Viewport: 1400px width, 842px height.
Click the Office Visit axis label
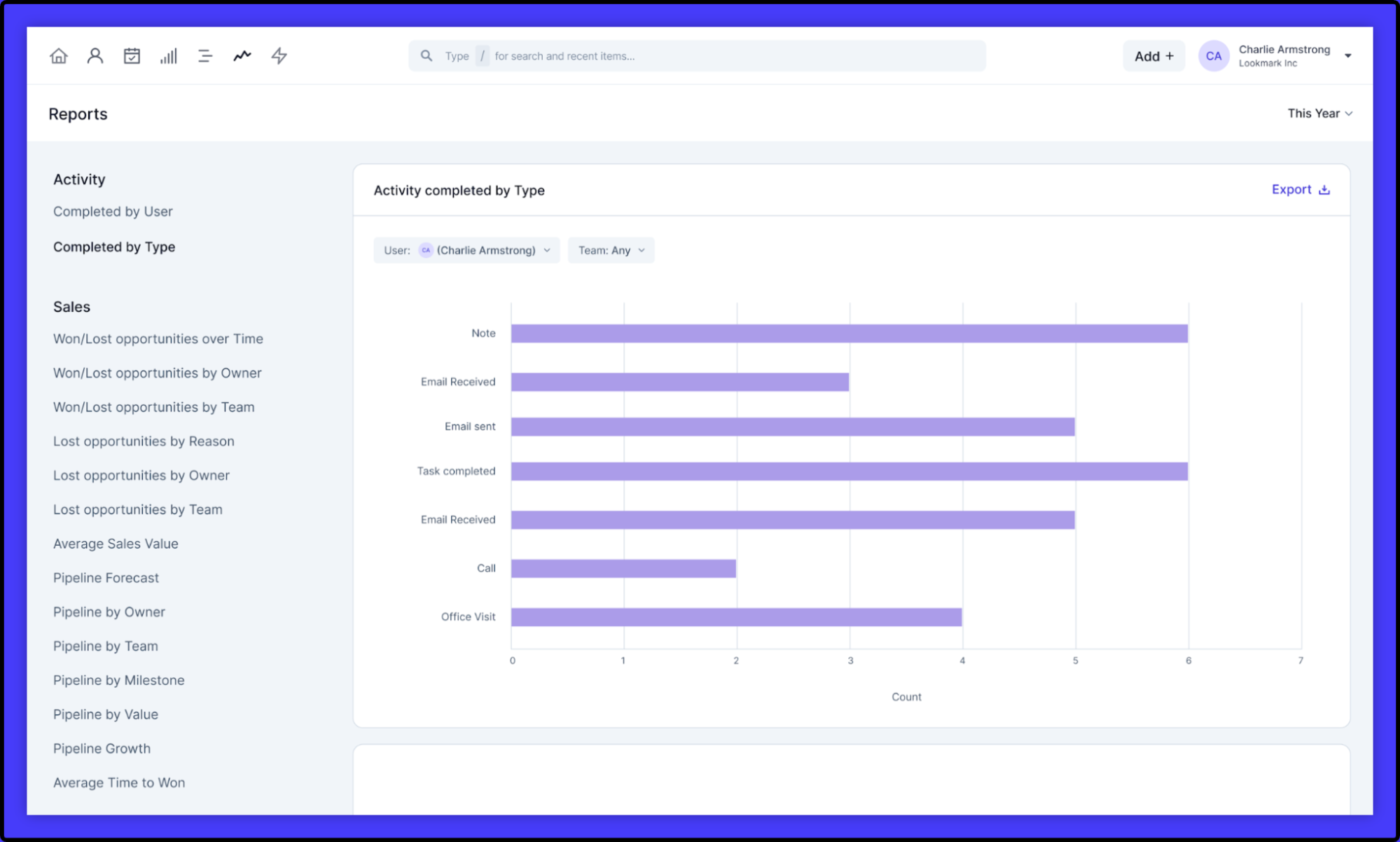click(x=468, y=617)
